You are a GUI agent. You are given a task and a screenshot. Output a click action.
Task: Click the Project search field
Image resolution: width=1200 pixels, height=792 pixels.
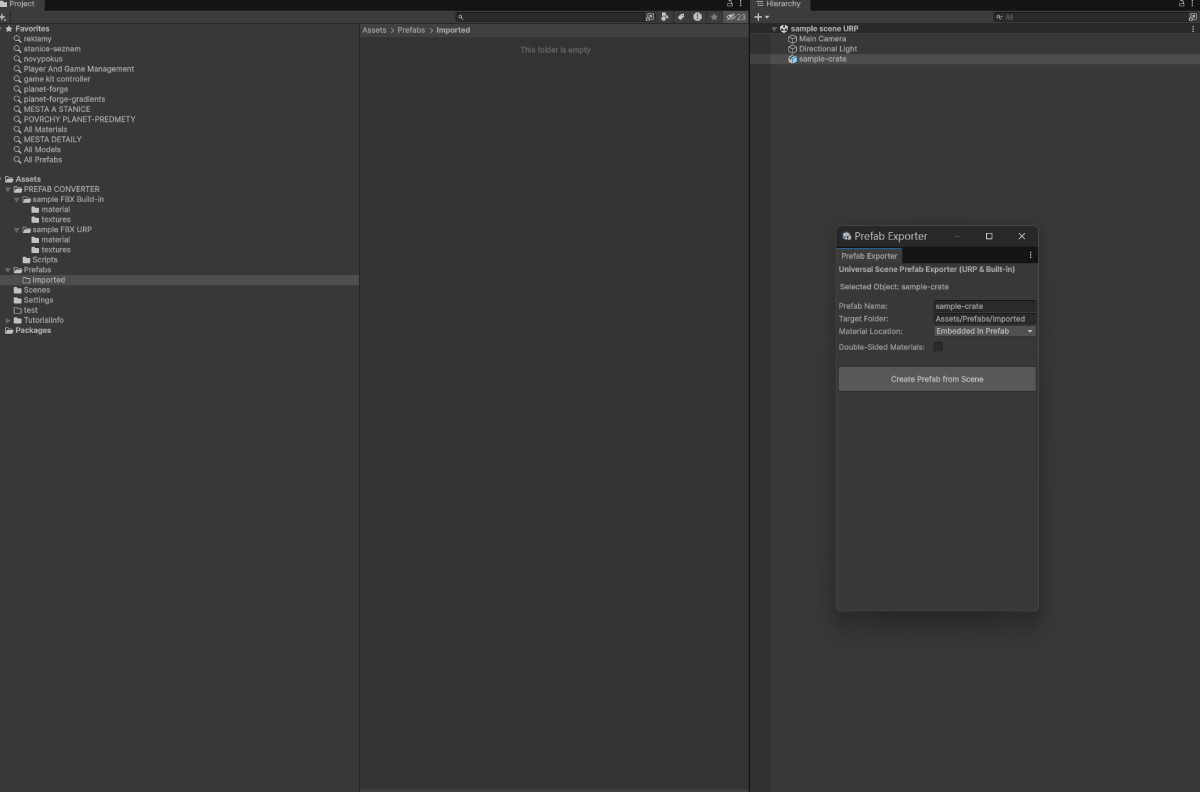click(549, 17)
